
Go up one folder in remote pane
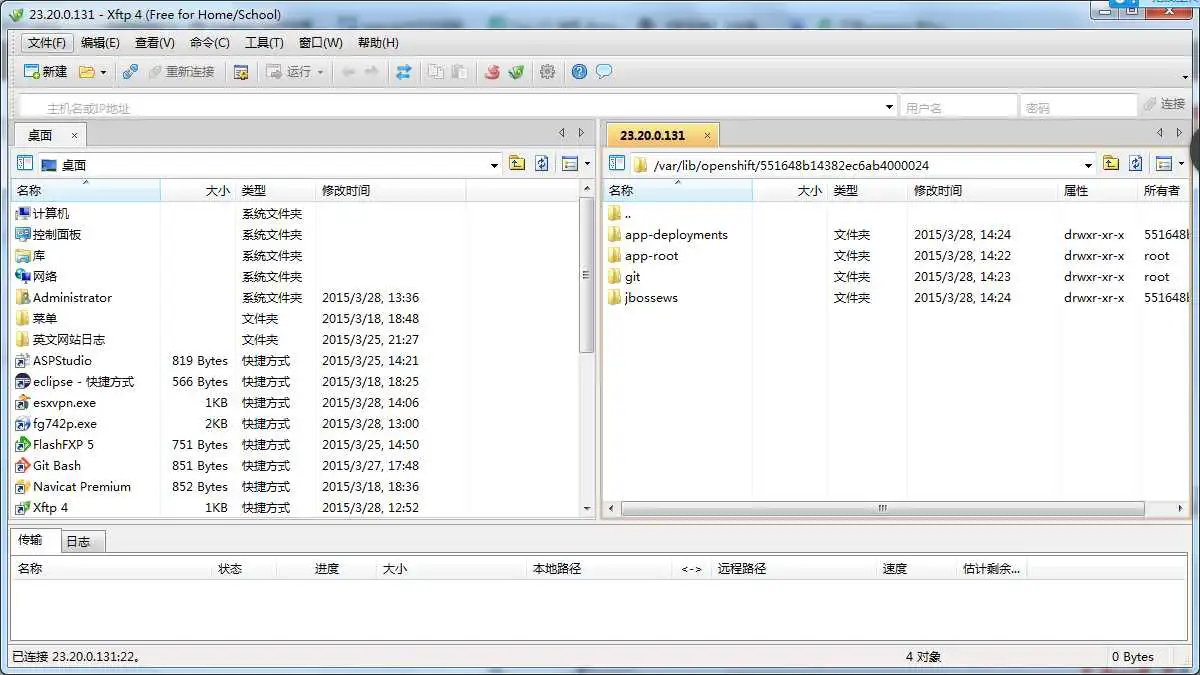(x=1111, y=164)
